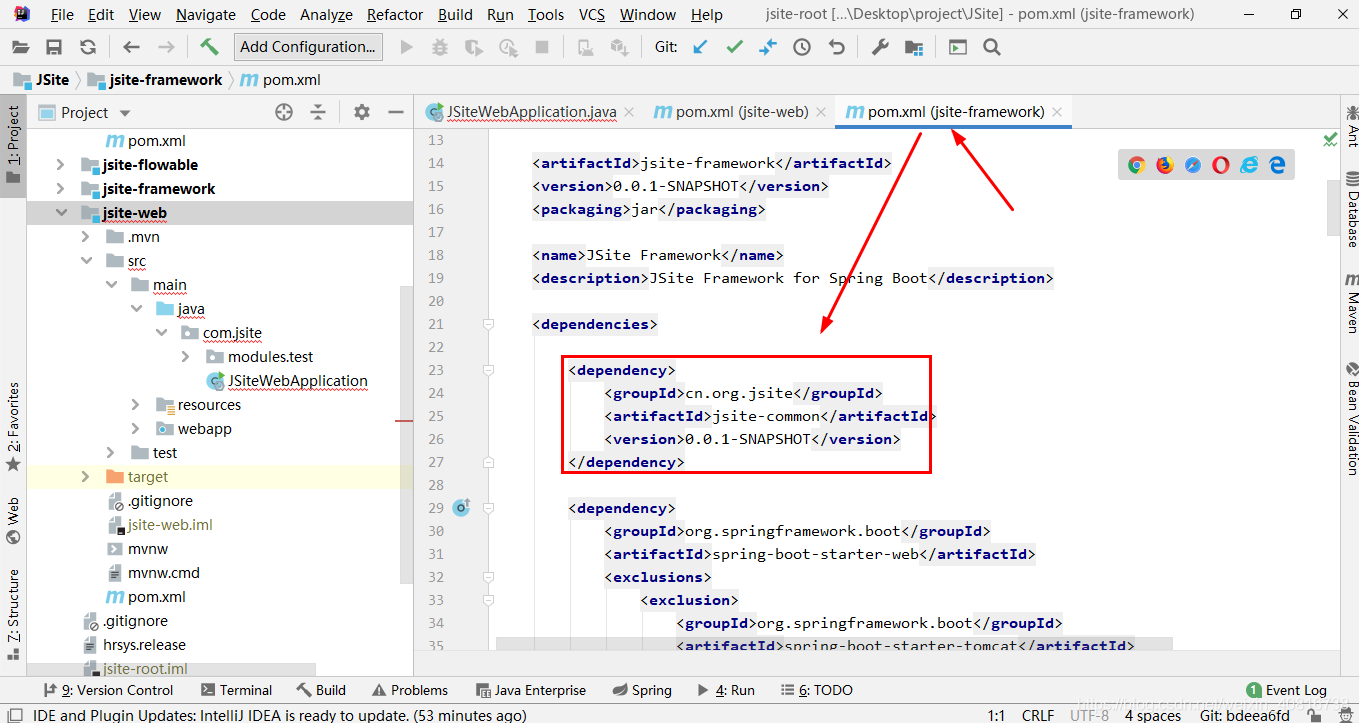Image resolution: width=1359 pixels, height=723 pixels.
Task: Click the gutter icon on line 29
Action: coord(461,508)
